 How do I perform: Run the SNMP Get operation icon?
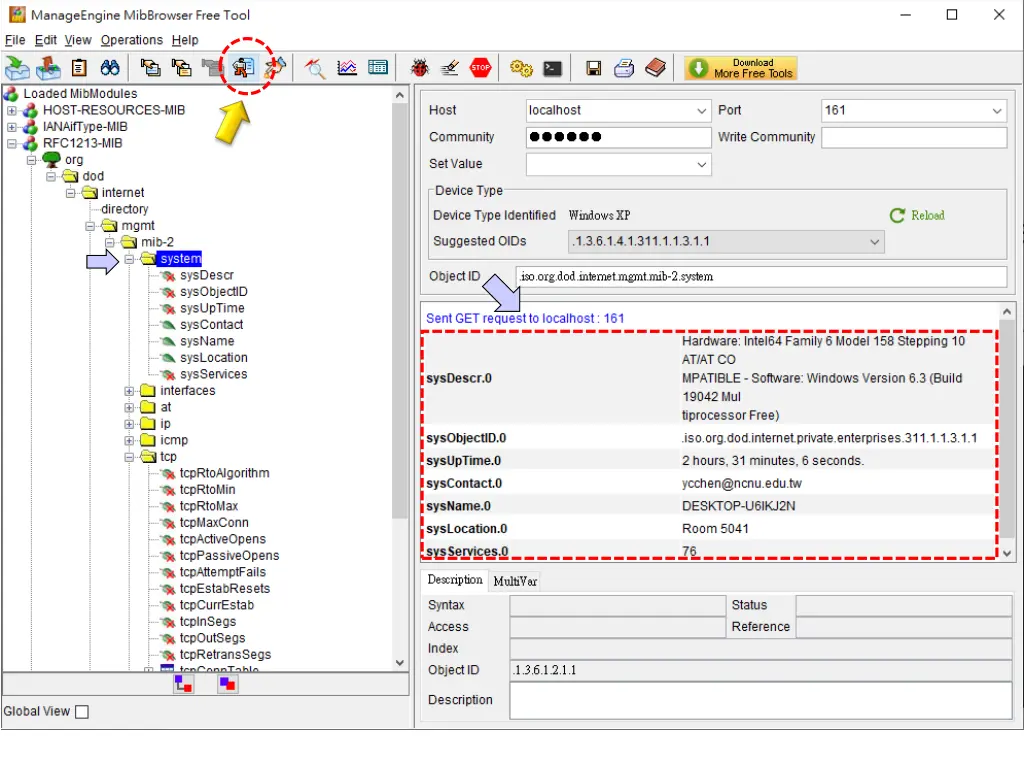pos(151,67)
